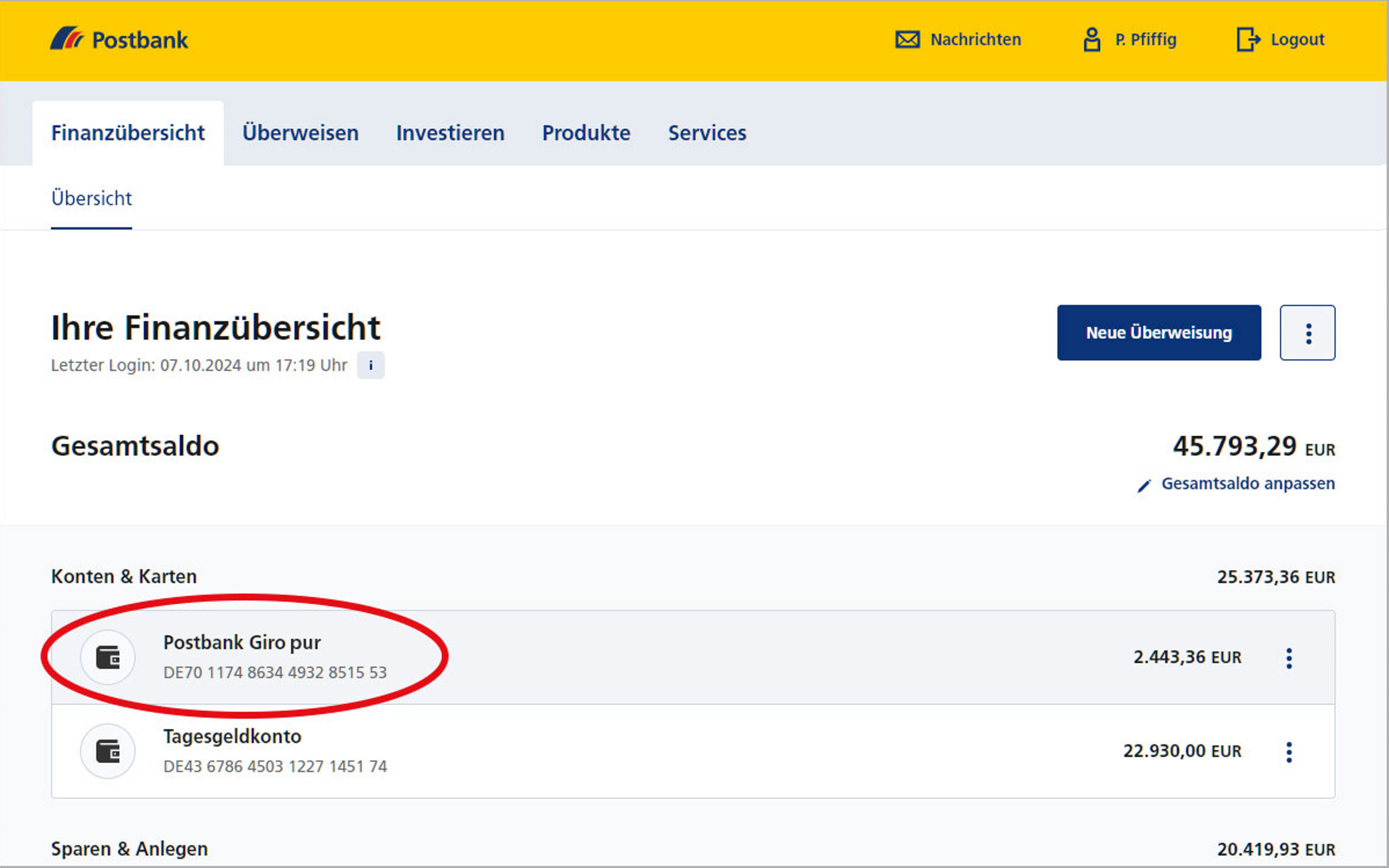Click IBAN DE70 1174 8634 4932 8515 53
1389x868 pixels.
pos(275,672)
